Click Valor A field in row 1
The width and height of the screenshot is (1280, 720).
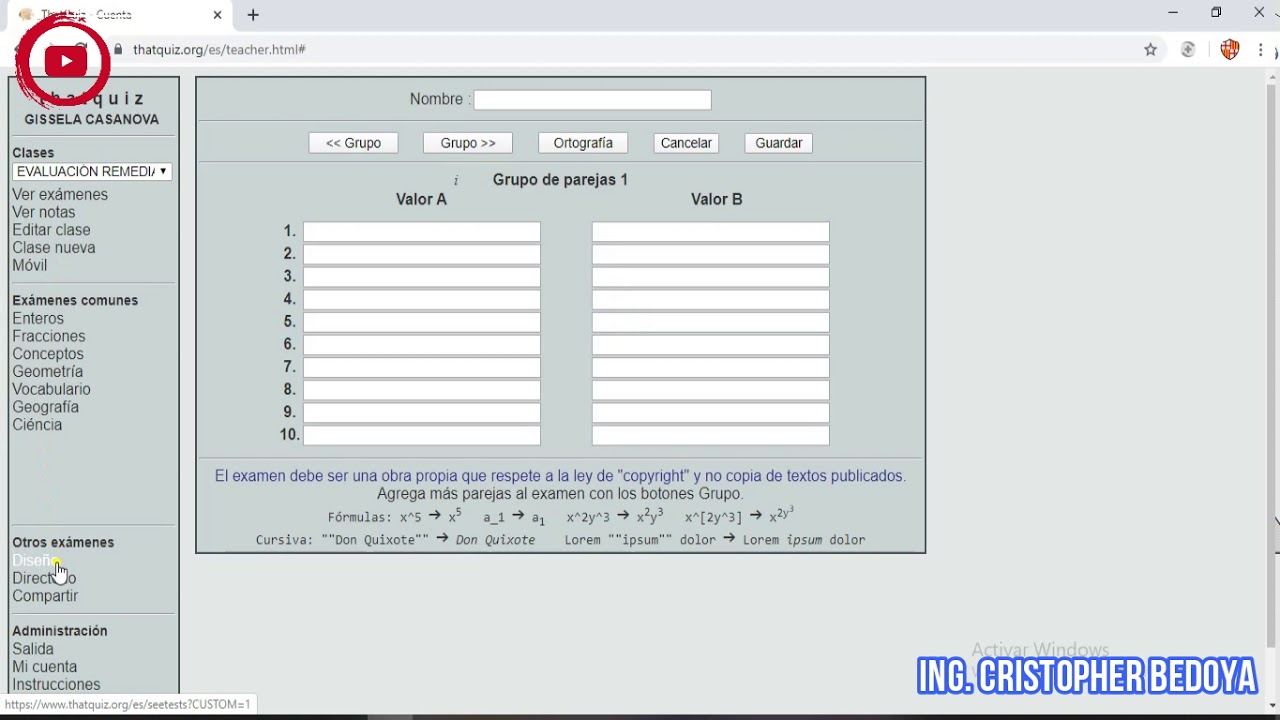(422, 232)
